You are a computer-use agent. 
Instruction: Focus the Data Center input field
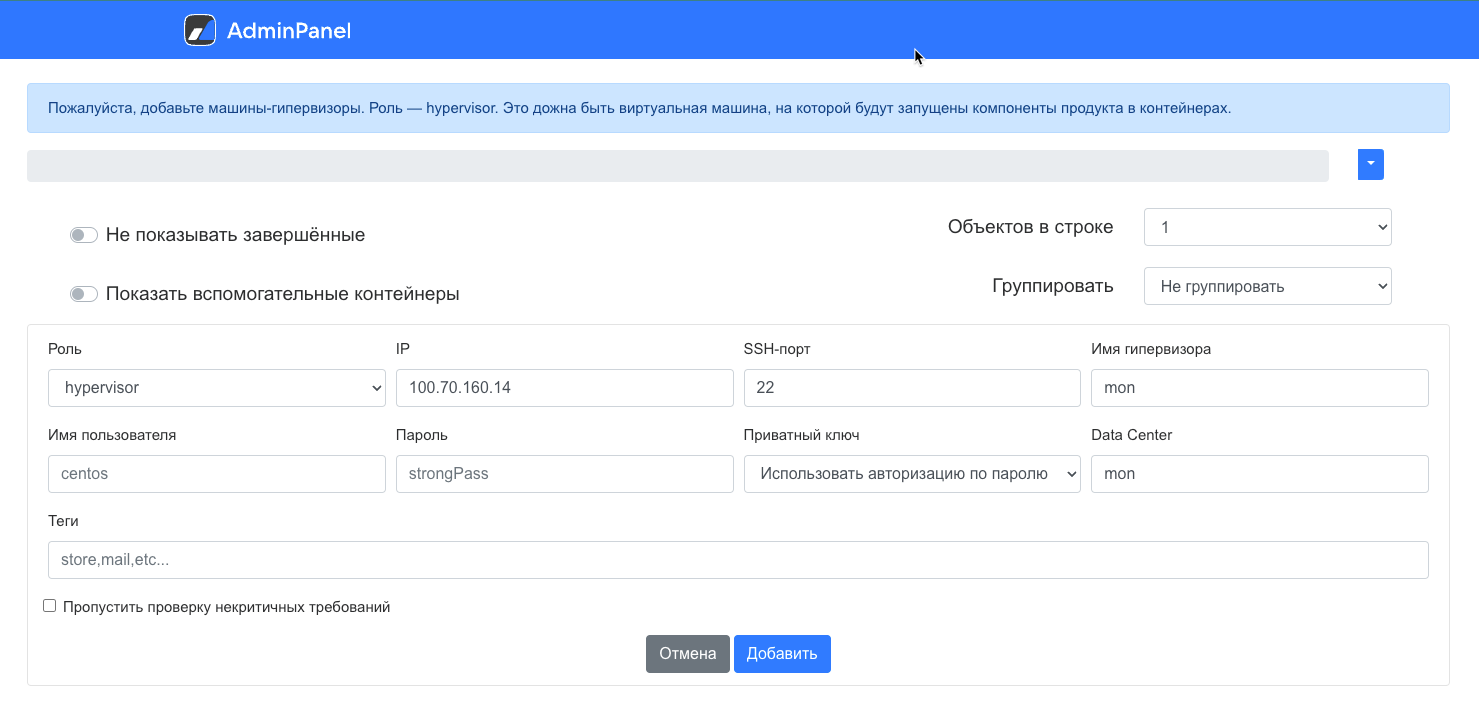[x=1259, y=474]
